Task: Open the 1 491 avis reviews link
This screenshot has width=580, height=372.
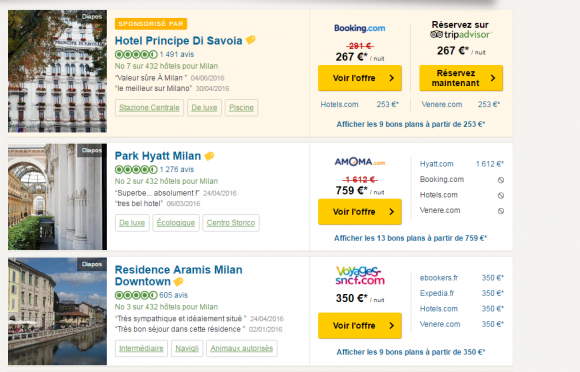Action: click(x=177, y=54)
